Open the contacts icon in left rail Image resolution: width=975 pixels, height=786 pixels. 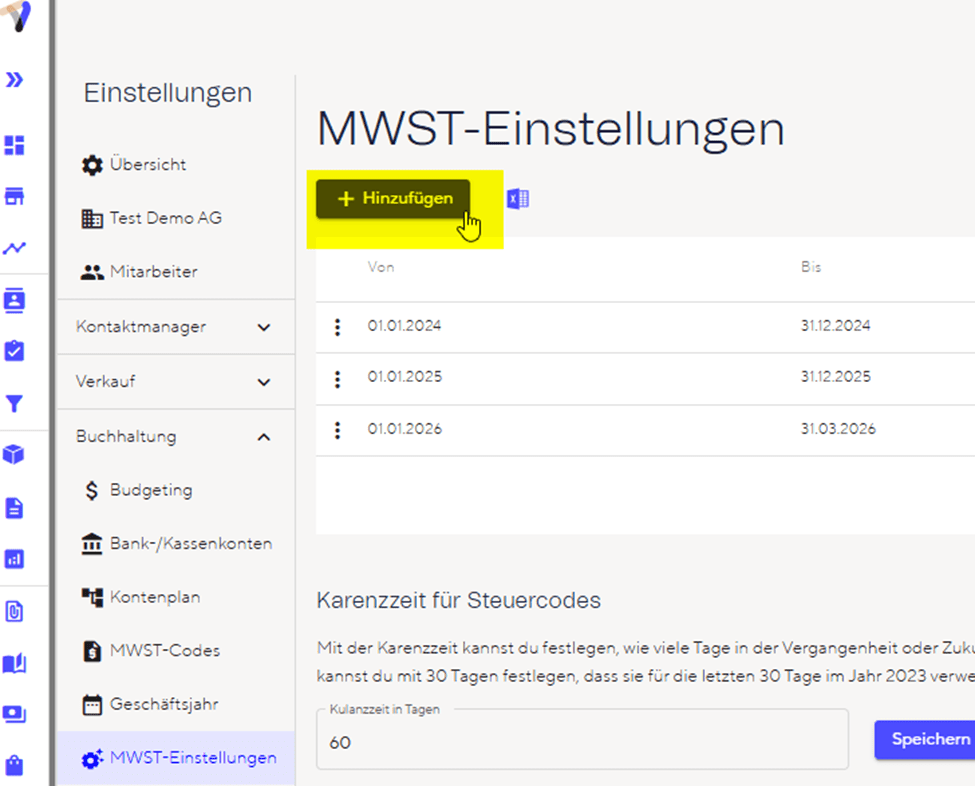click(x=15, y=300)
